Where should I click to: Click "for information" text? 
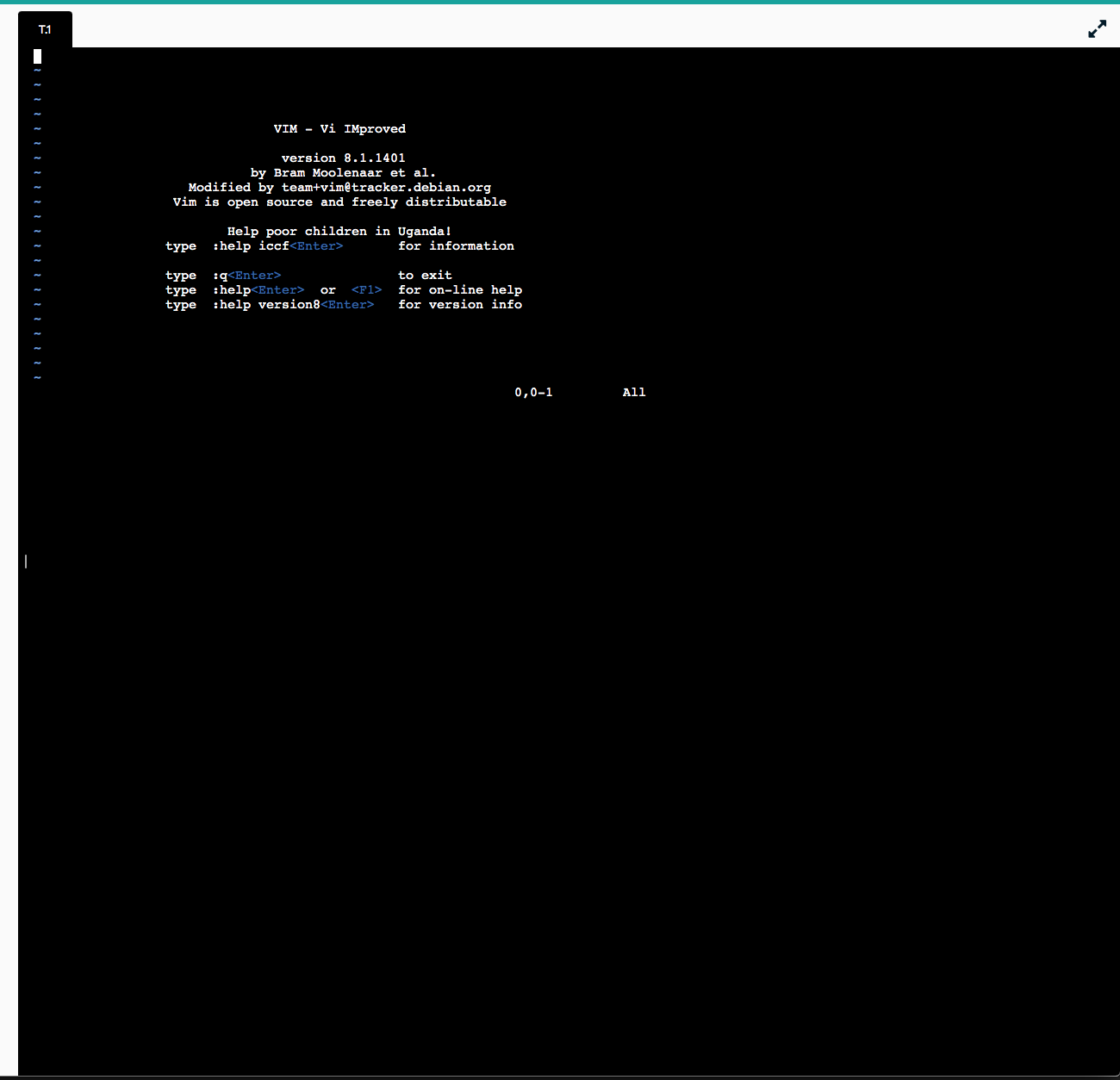click(x=456, y=246)
